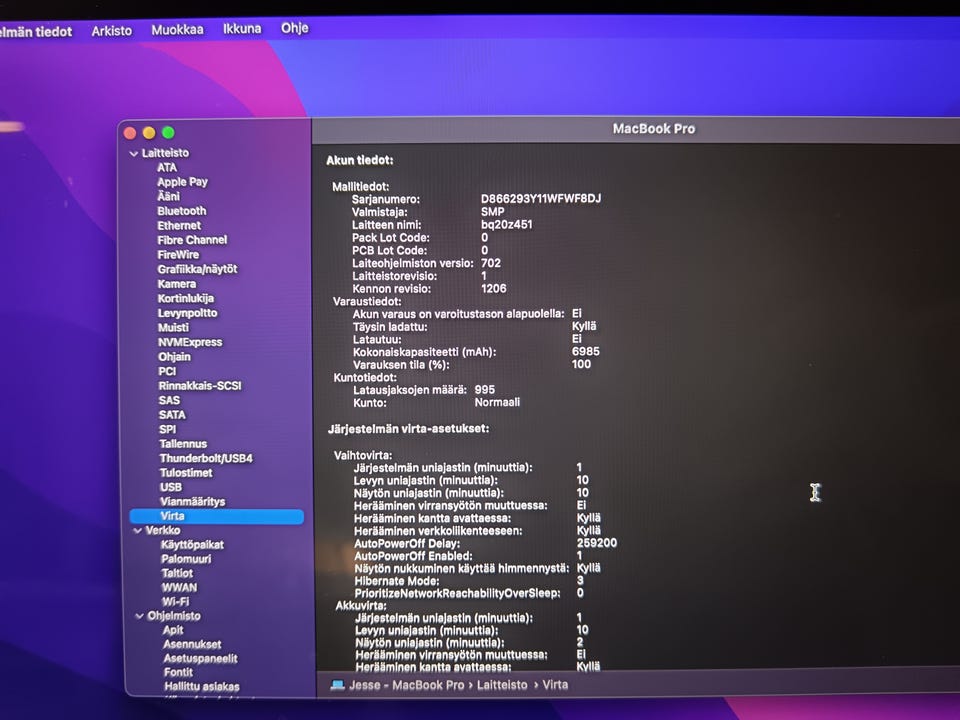
Task: Select Ääni in the sidebar
Action: [168, 197]
